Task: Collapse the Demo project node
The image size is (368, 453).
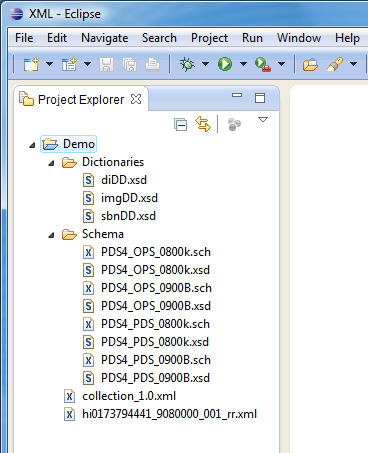Action: click(x=32, y=145)
